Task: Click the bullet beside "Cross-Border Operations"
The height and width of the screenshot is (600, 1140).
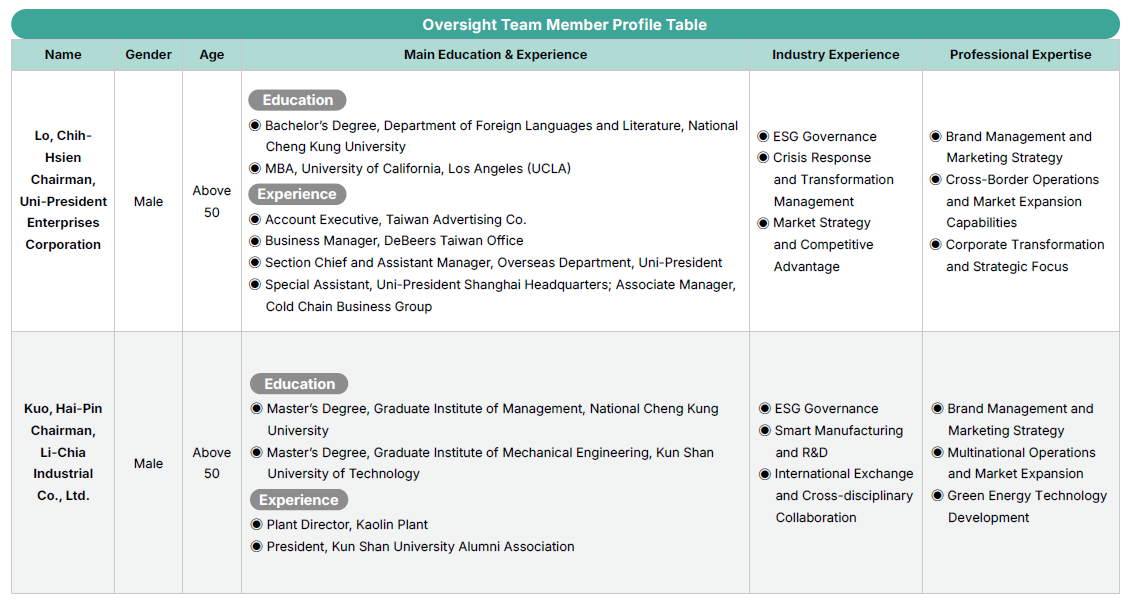Action: (x=936, y=180)
